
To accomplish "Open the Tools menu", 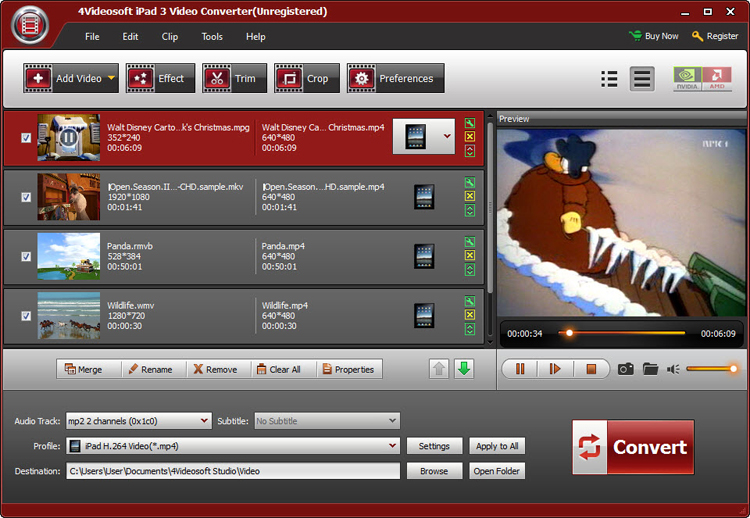I will click(x=212, y=37).
